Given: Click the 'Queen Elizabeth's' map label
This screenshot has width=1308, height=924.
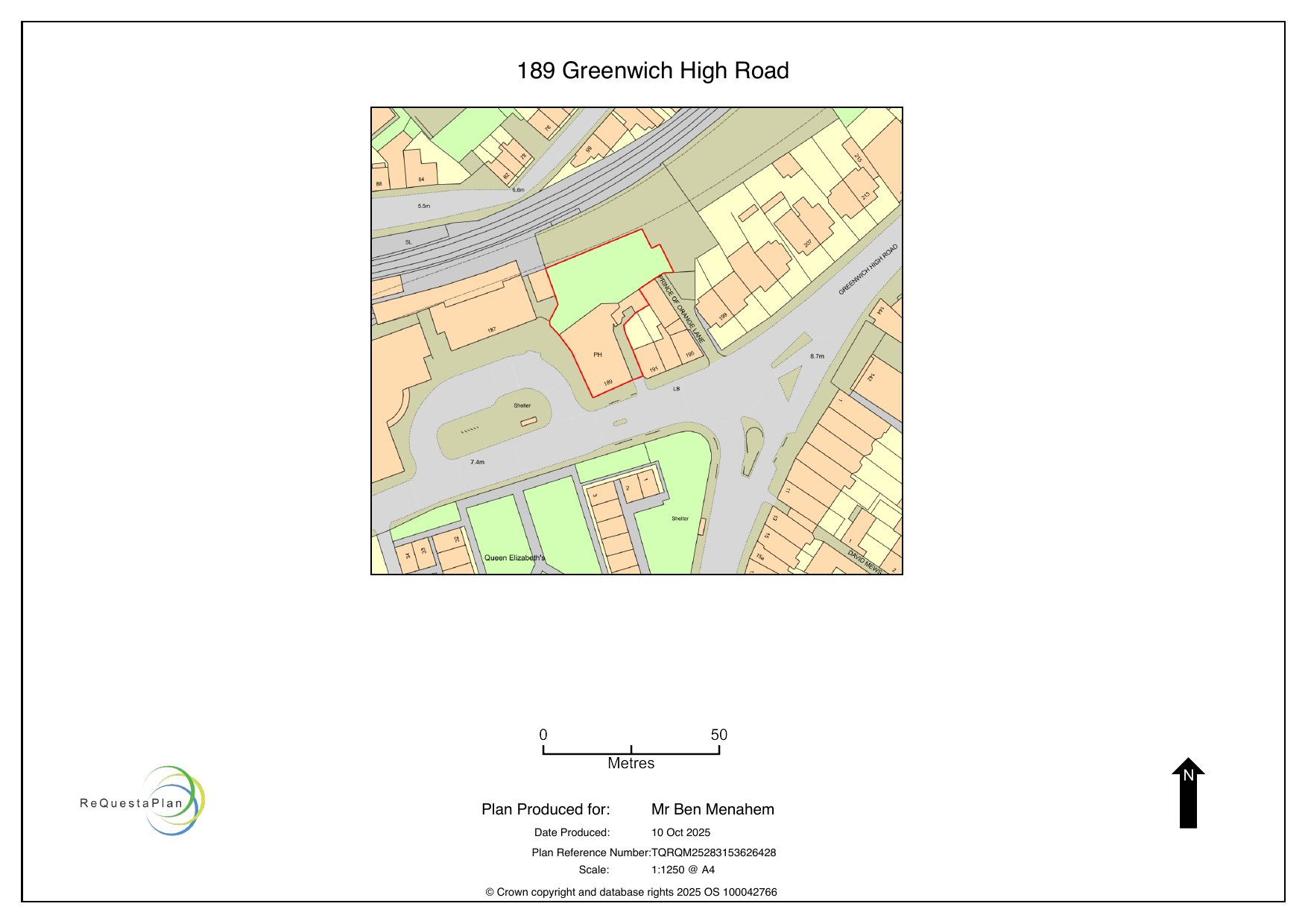Looking at the screenshot, I should [x=514, y=557].
